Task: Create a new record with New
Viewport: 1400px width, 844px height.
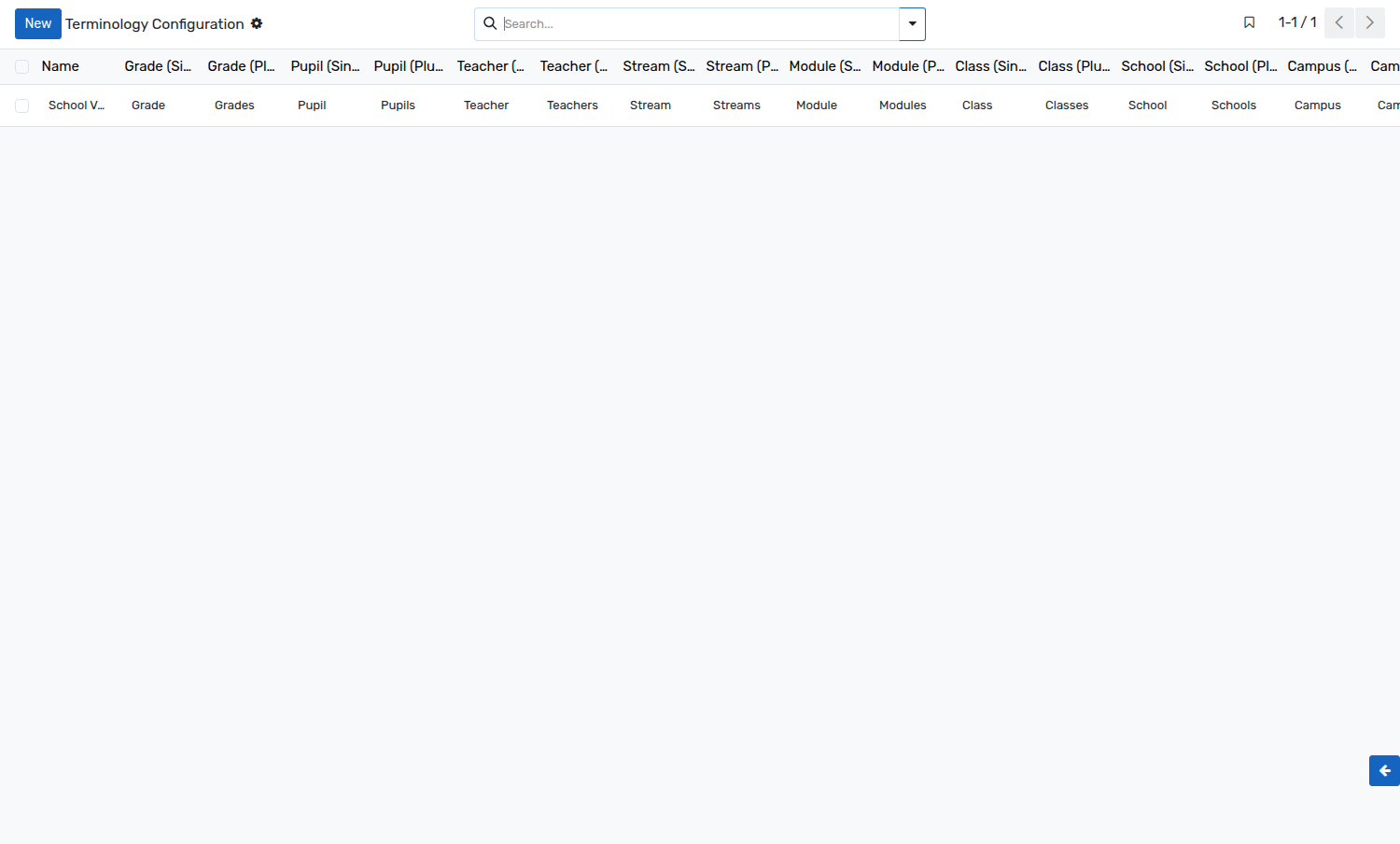Action: pos(38,23)
